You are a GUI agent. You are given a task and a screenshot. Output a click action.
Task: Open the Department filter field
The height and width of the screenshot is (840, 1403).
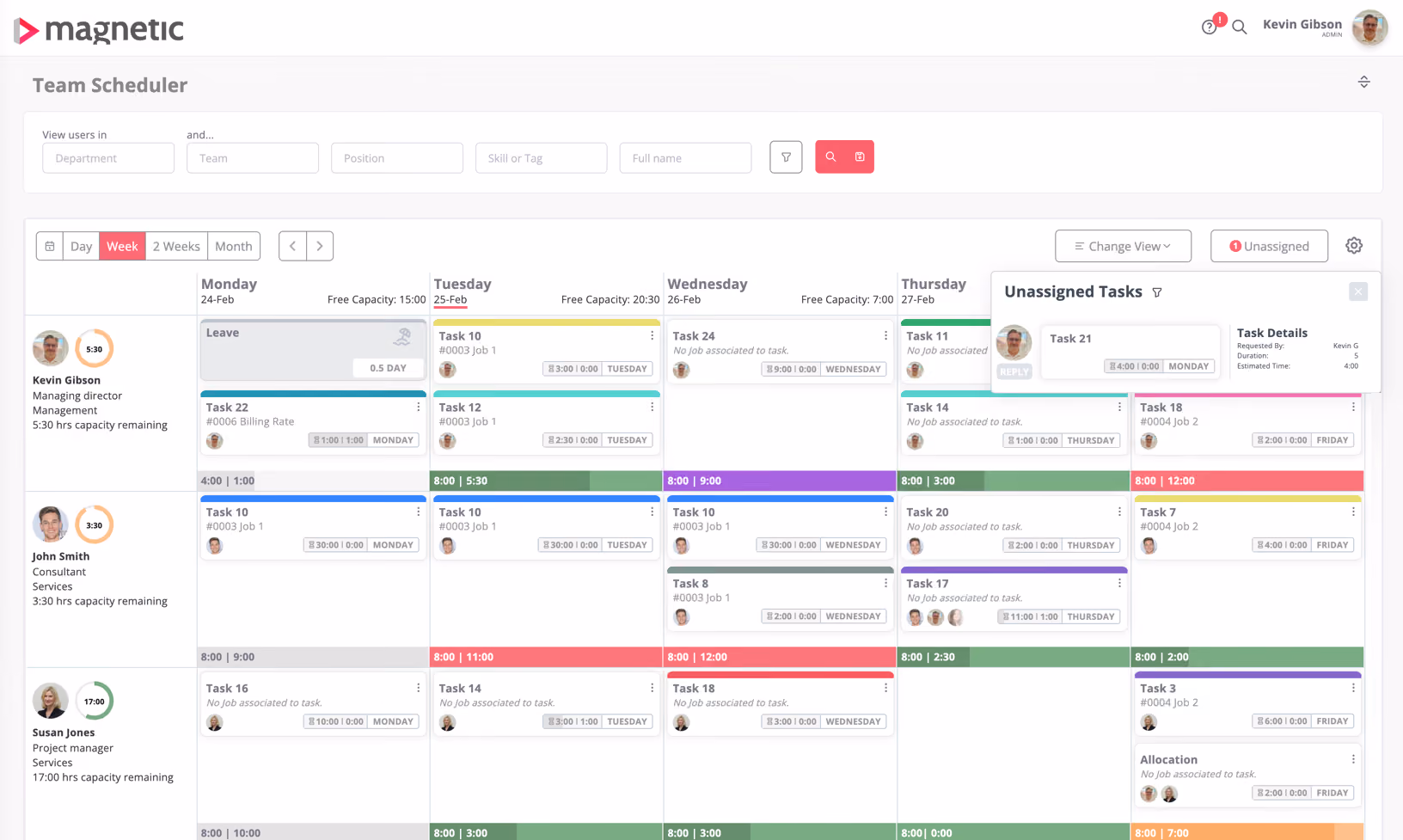(x=108, y=158)
